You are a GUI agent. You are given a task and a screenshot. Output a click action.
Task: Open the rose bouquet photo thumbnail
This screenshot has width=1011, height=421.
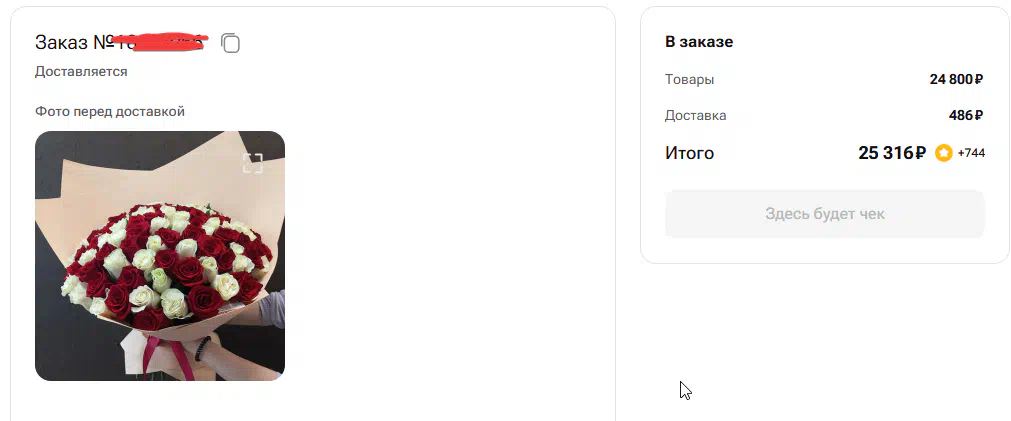[160, 256]
